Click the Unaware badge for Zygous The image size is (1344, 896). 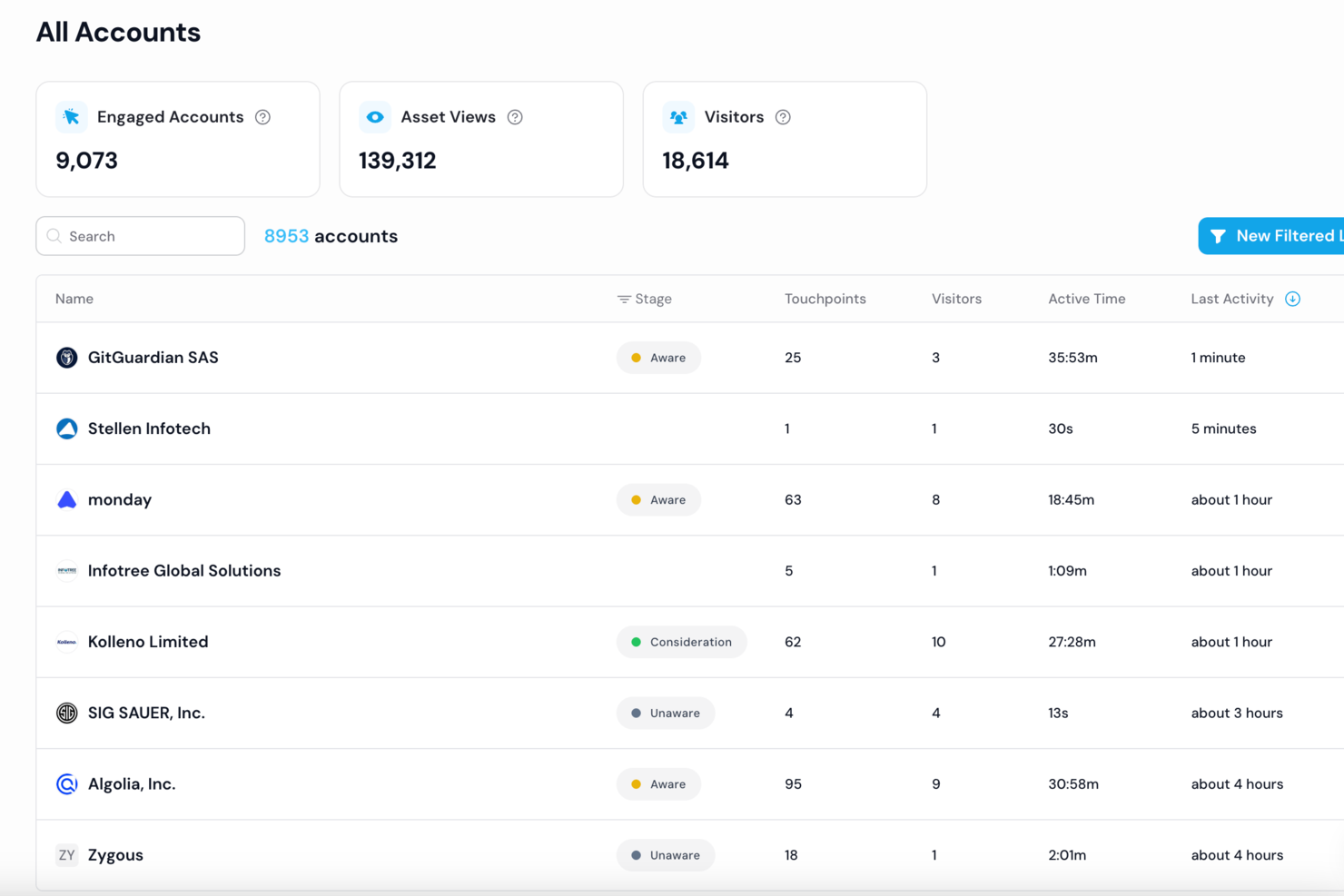pos(666,855)
